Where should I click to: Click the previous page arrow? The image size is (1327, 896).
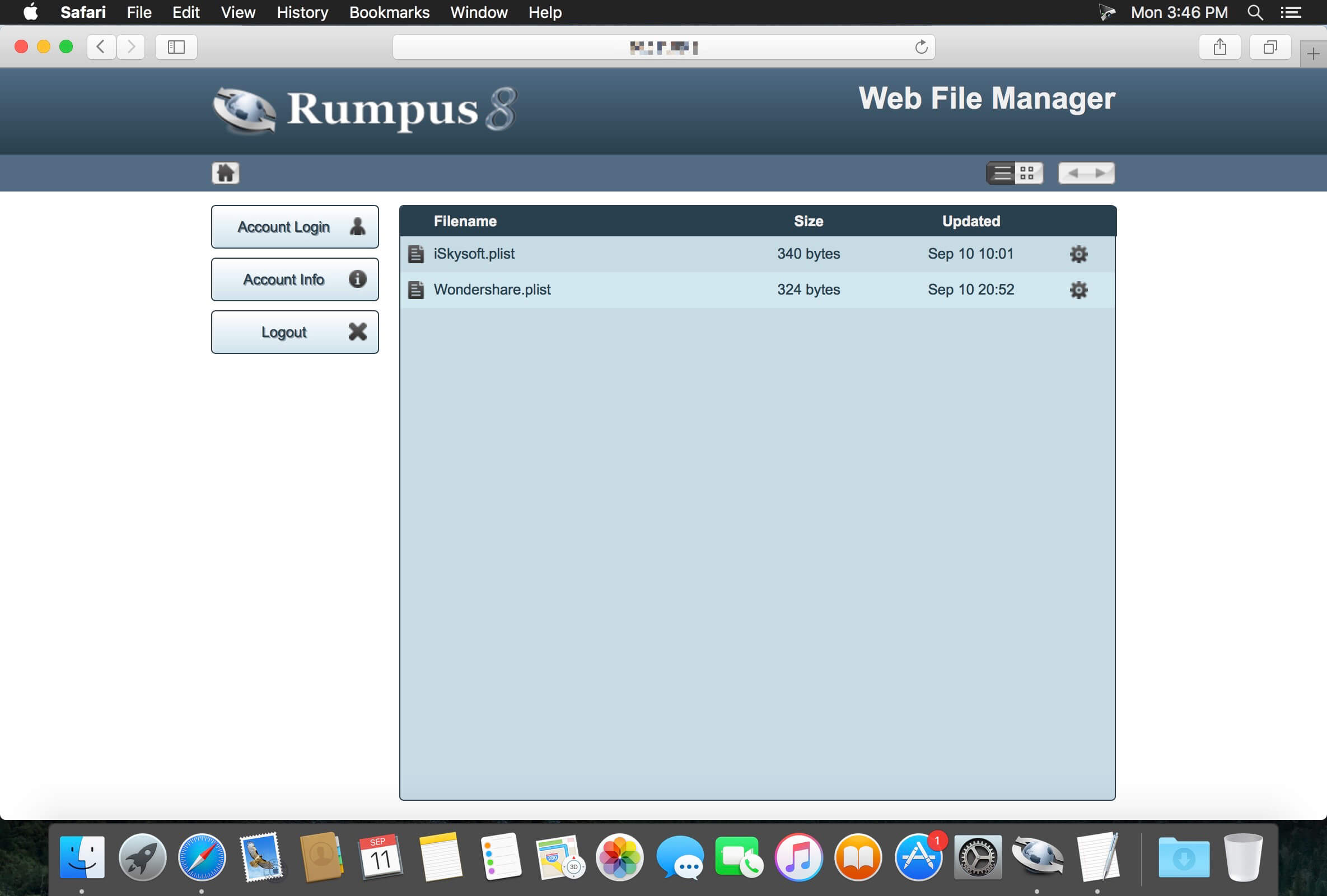tap(1073, 173)
